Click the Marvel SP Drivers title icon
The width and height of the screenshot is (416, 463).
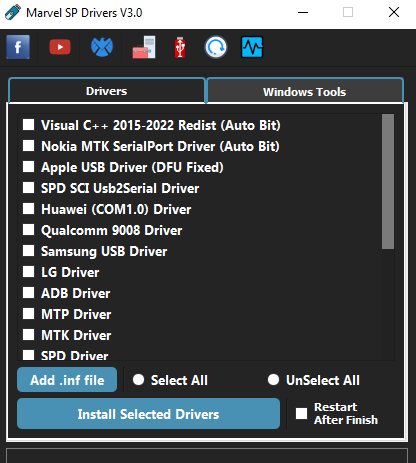tap(13, 13)
